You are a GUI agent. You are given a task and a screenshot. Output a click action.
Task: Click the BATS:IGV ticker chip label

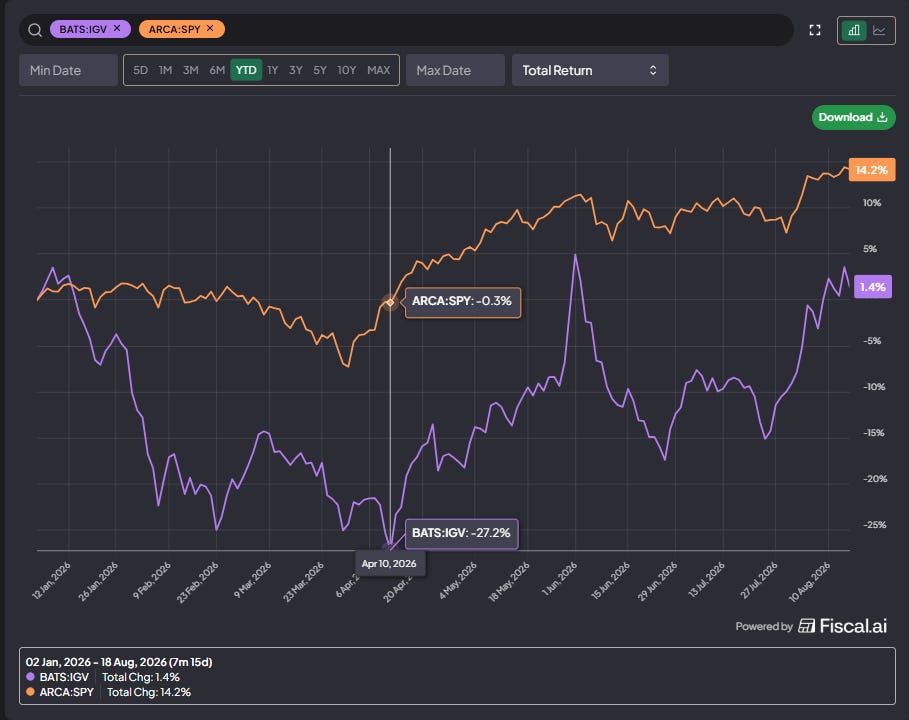[83, 29]
